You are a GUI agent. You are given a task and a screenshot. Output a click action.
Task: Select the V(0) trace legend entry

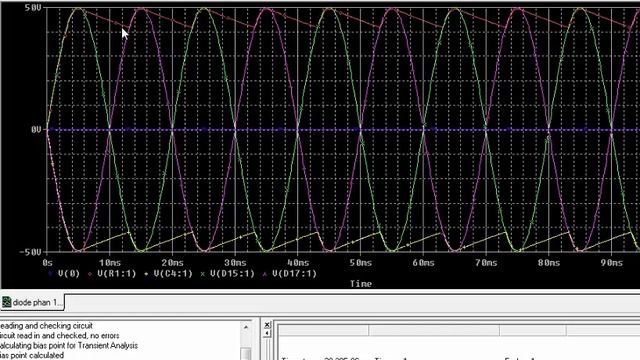69,273
